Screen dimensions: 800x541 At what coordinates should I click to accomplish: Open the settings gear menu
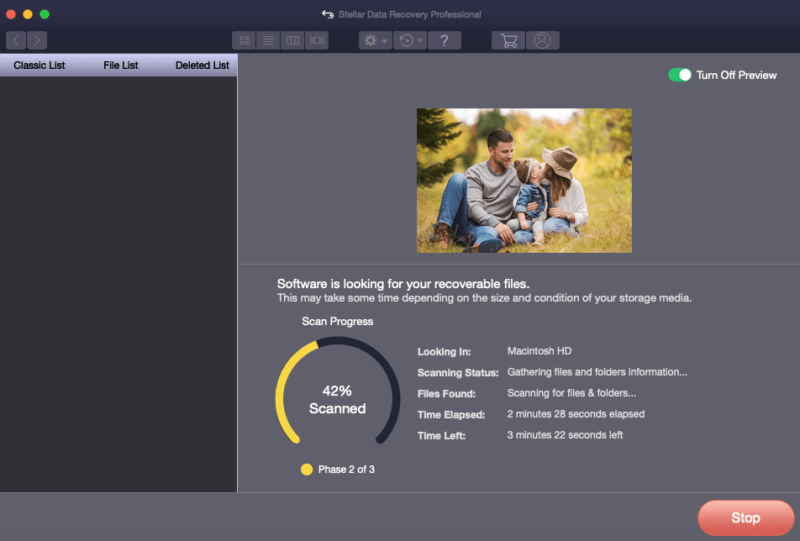(x=375, y=40)
